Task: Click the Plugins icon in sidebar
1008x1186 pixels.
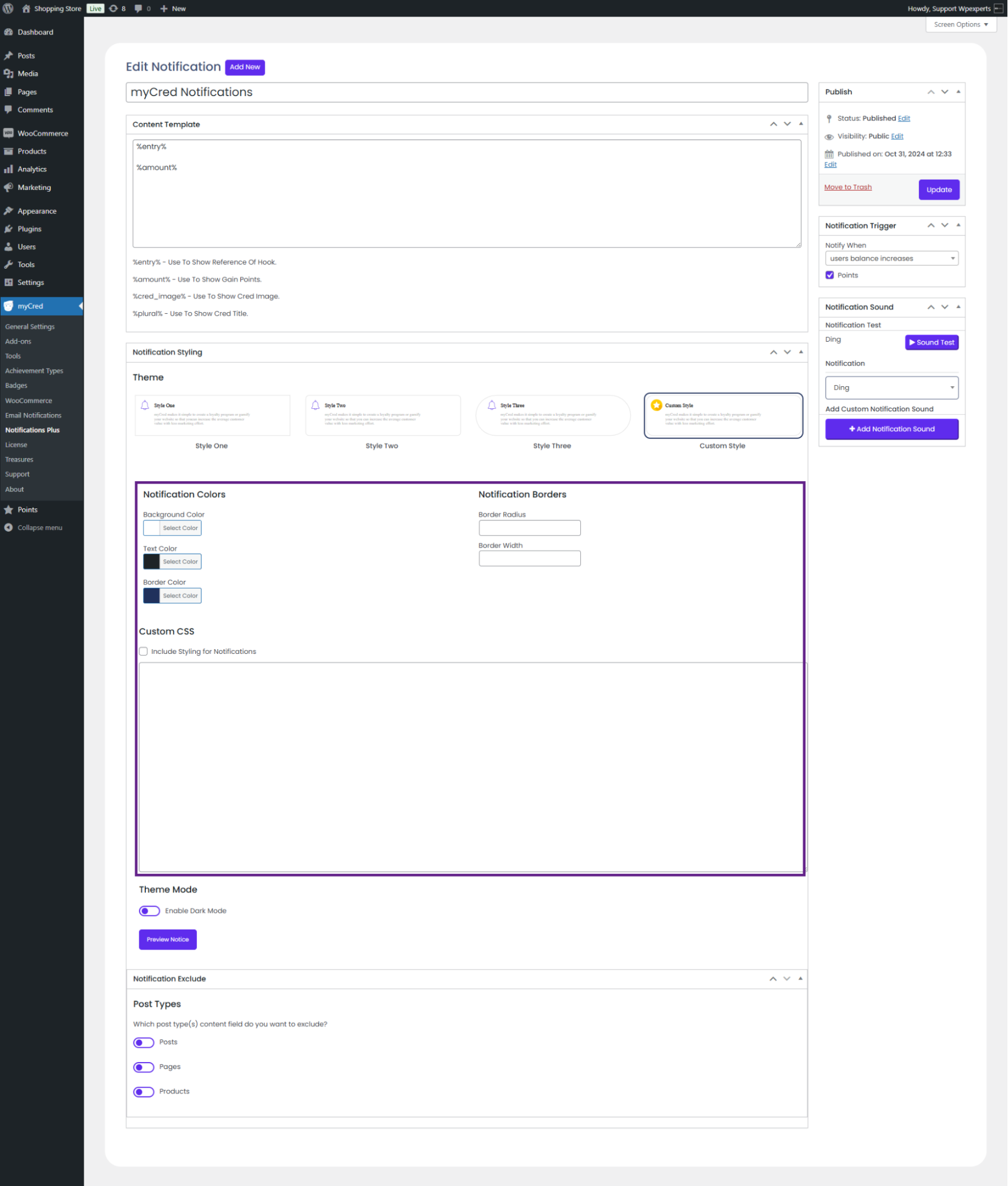Action: point(8,229)
